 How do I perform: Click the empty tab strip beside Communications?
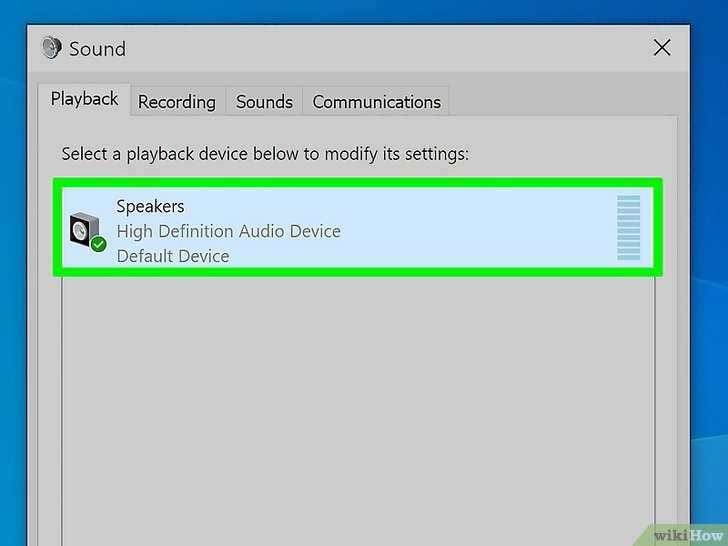(562, 102)
